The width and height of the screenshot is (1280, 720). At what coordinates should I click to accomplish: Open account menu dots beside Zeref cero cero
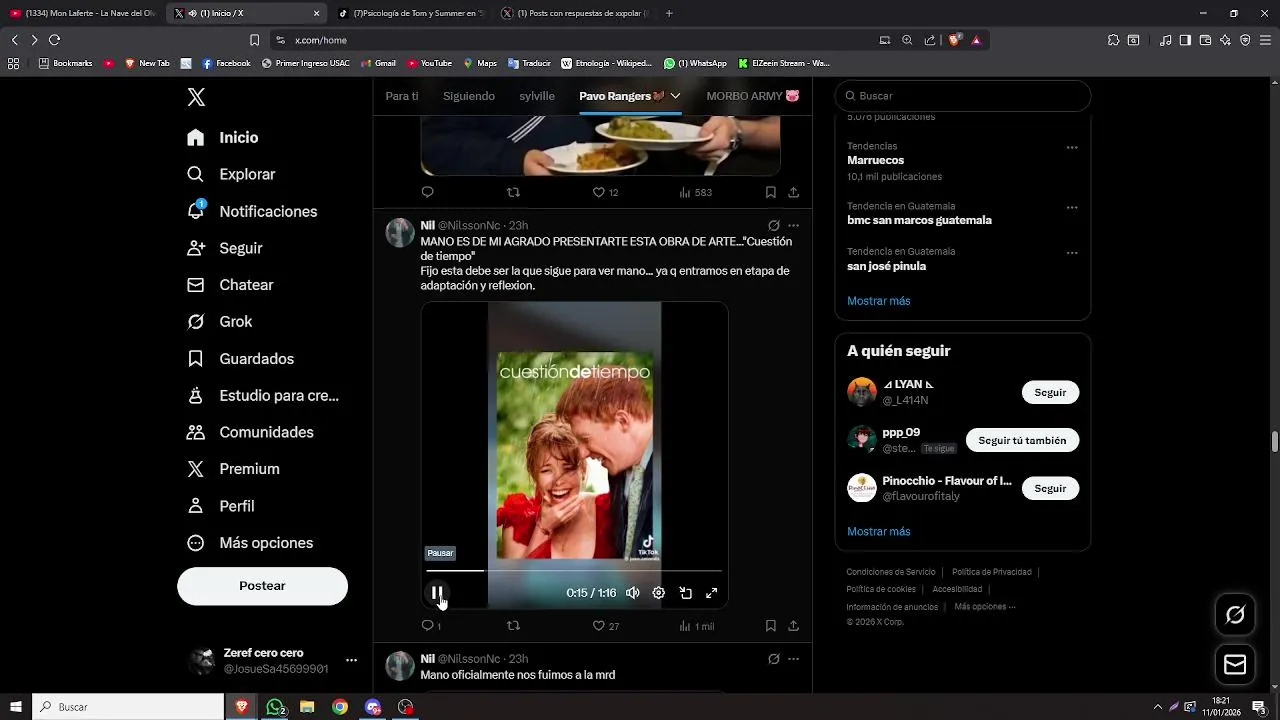click(351, 661)
